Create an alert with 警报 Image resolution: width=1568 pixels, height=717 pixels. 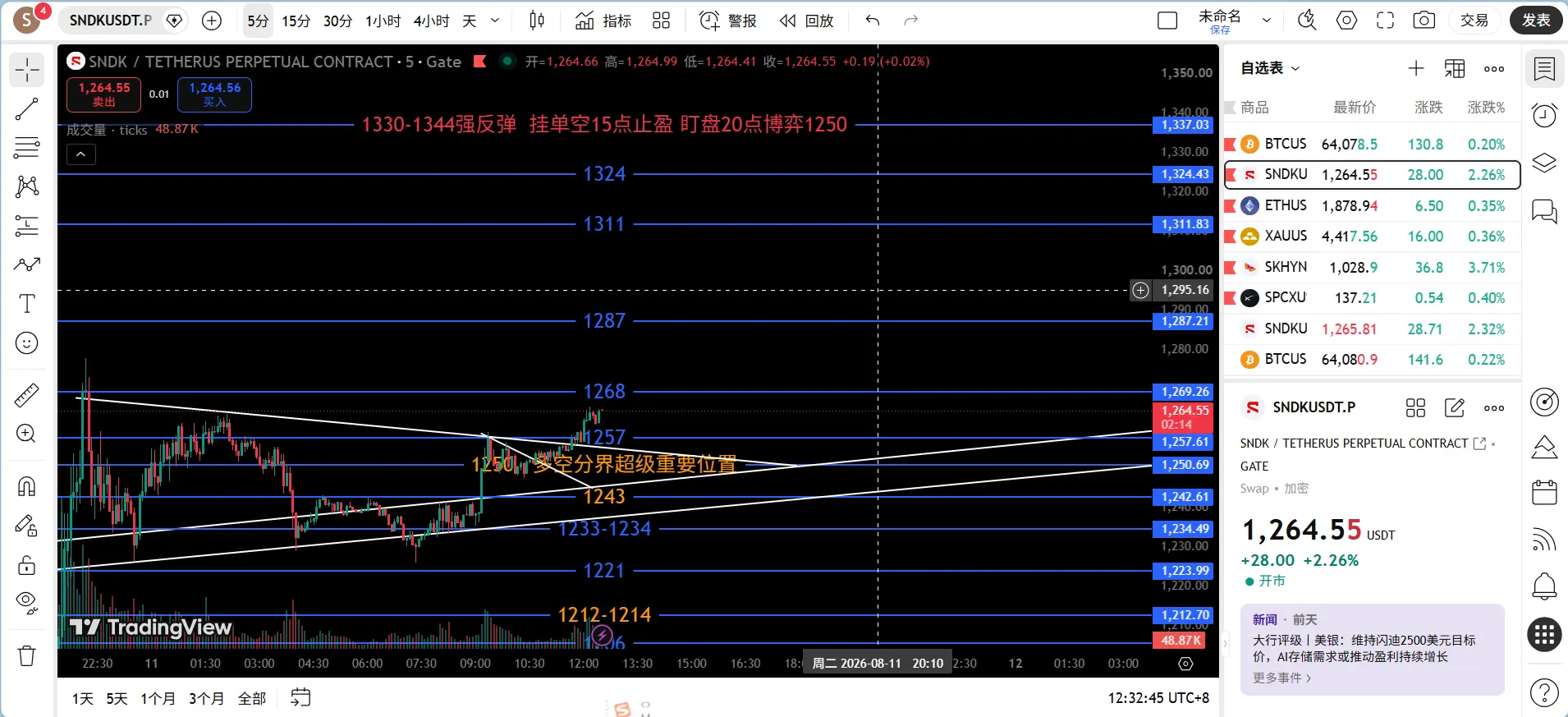tap(728, 21)
